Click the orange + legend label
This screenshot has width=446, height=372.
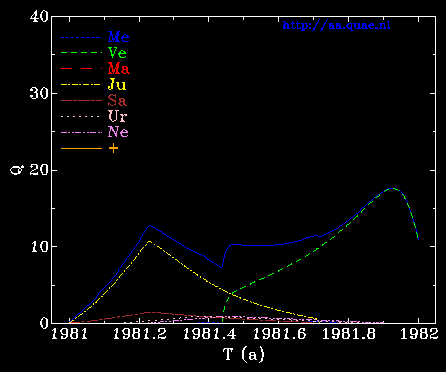pyautogui.click(x=113, y=148)
